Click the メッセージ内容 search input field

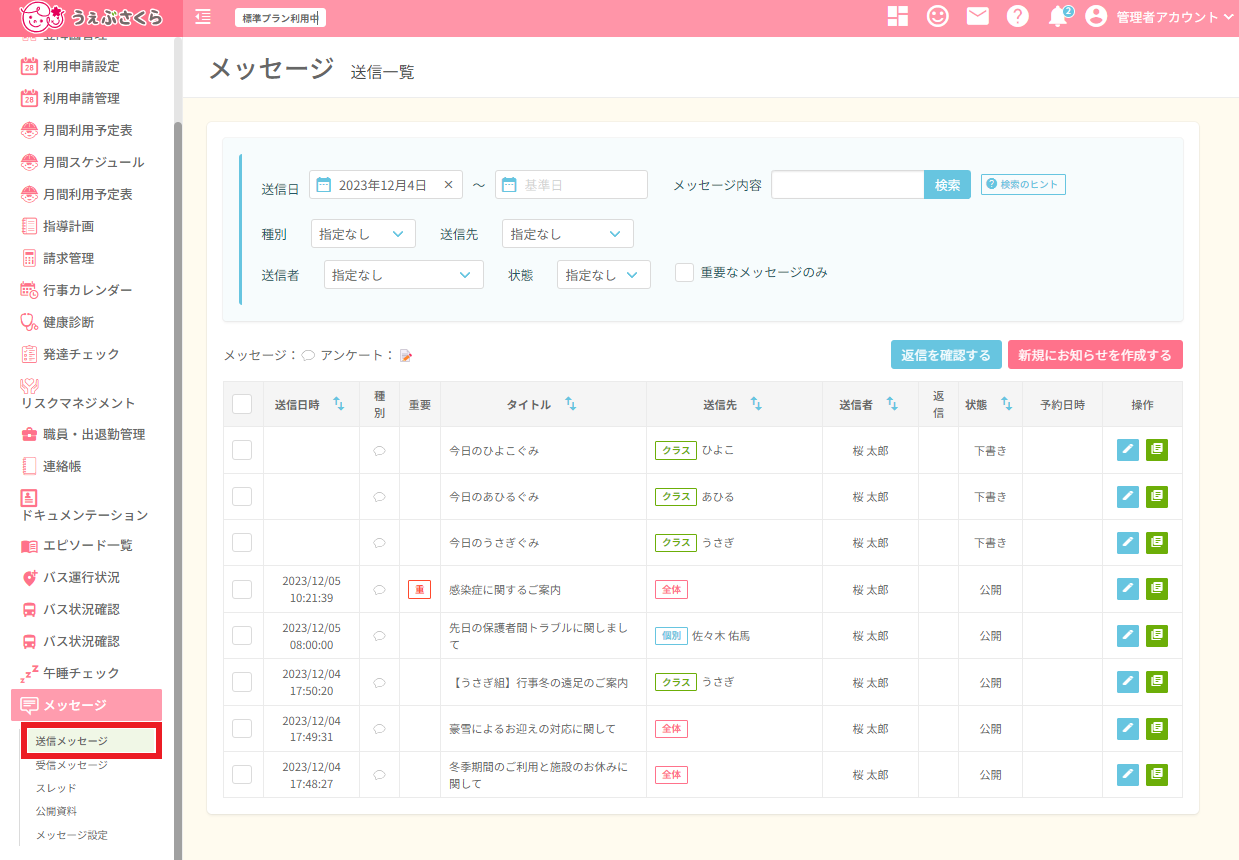click(847, 184)
